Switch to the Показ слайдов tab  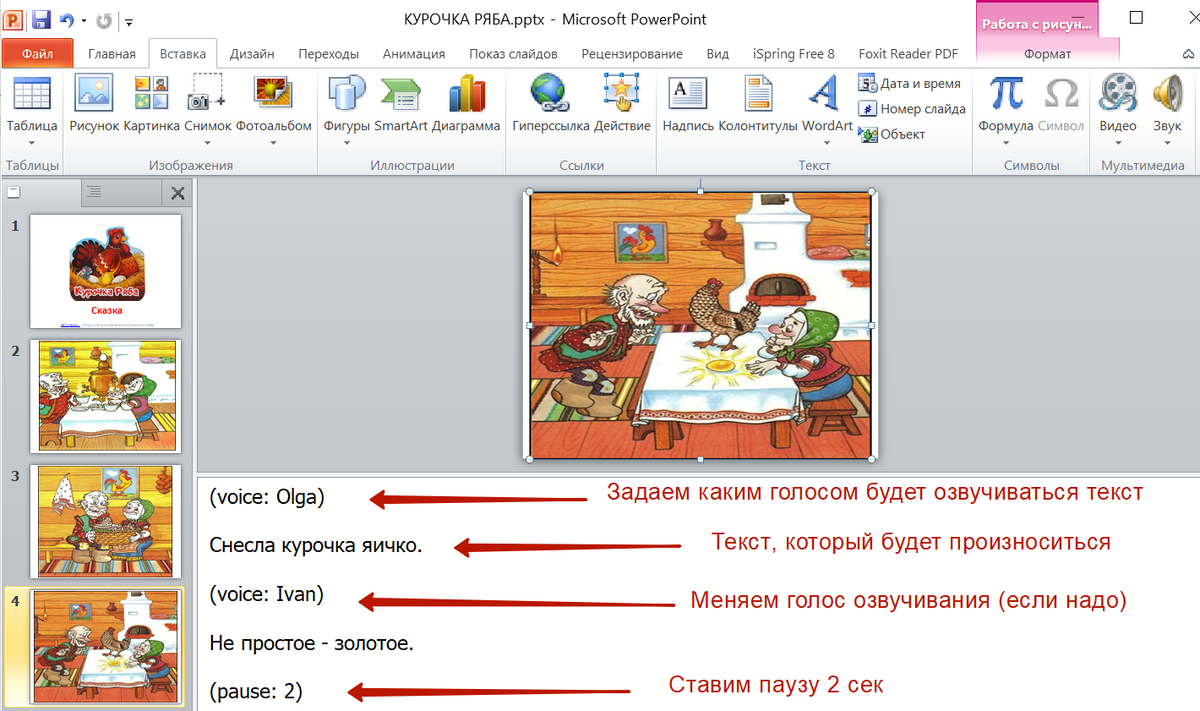coord(513,54)
